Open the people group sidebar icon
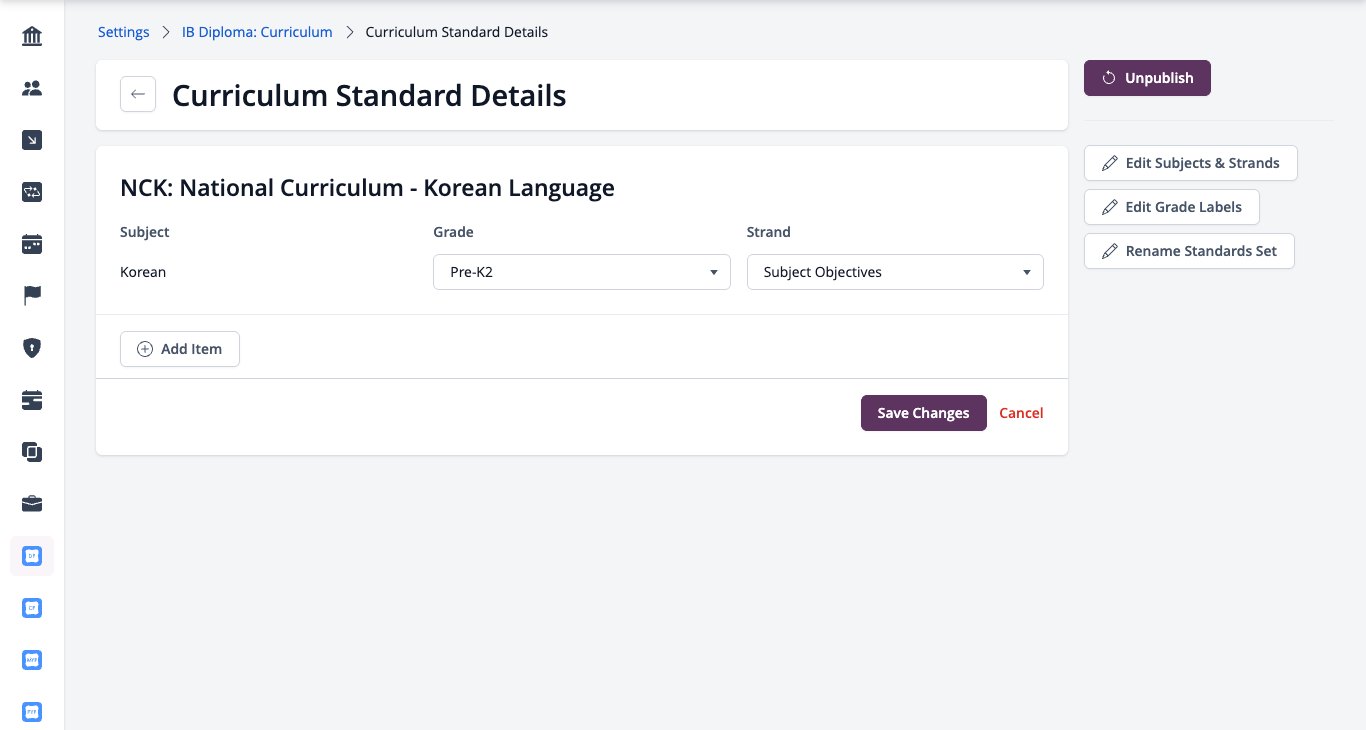Viewport: 1366px width, 730px height. point(32,88)
